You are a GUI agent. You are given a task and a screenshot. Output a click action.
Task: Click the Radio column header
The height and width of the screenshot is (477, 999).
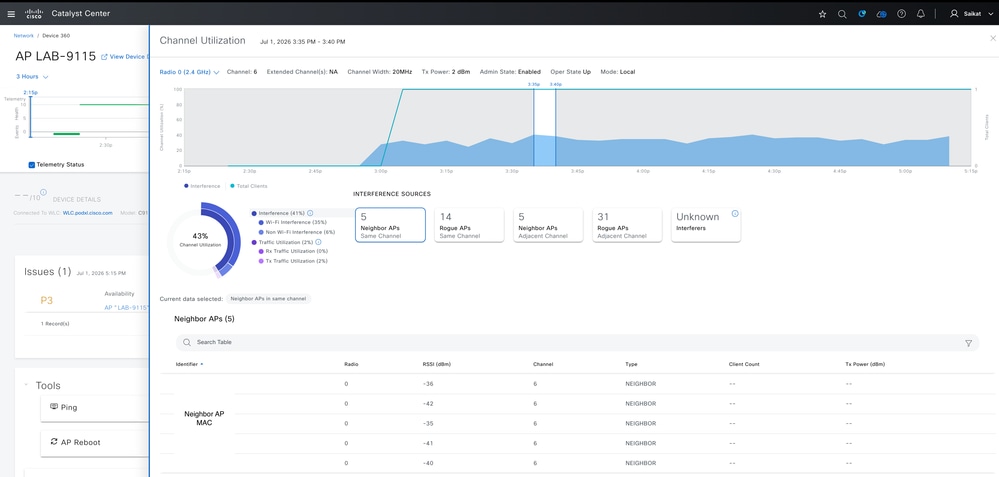351,364
